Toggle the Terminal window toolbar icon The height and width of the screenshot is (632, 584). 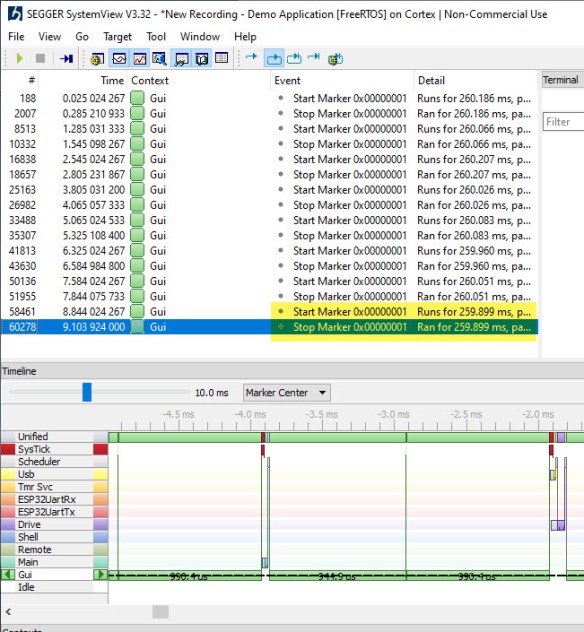(x=181, y=59)
